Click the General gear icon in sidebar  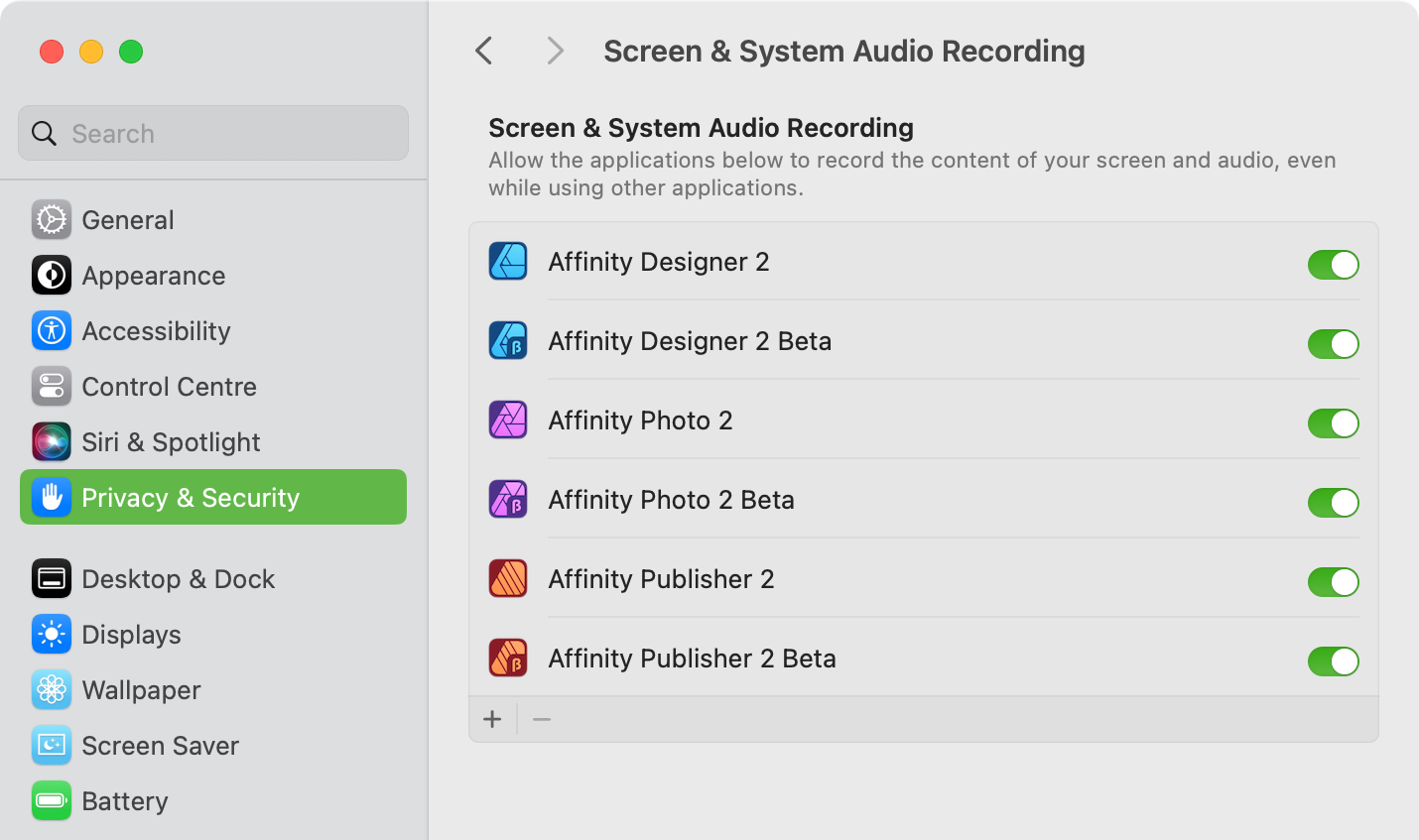[52, 220]
